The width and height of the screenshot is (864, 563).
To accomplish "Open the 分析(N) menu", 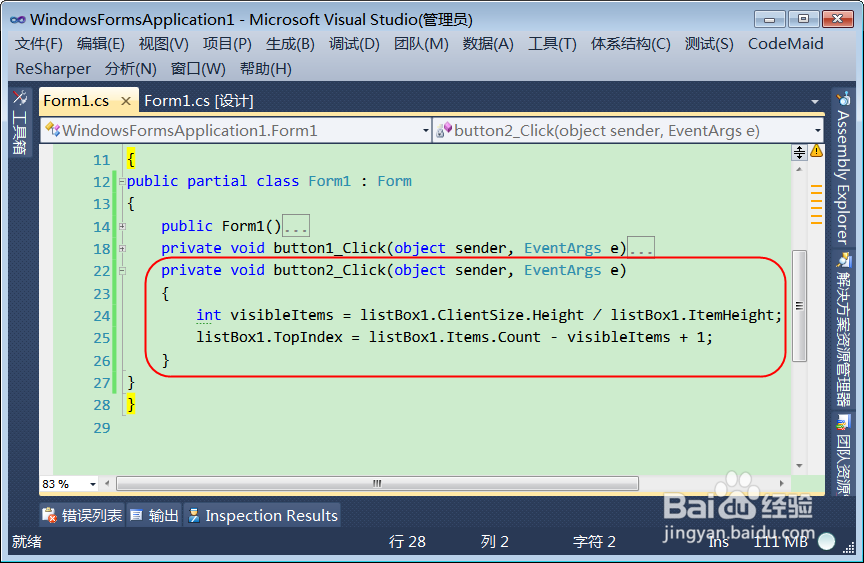I will 131,69.
